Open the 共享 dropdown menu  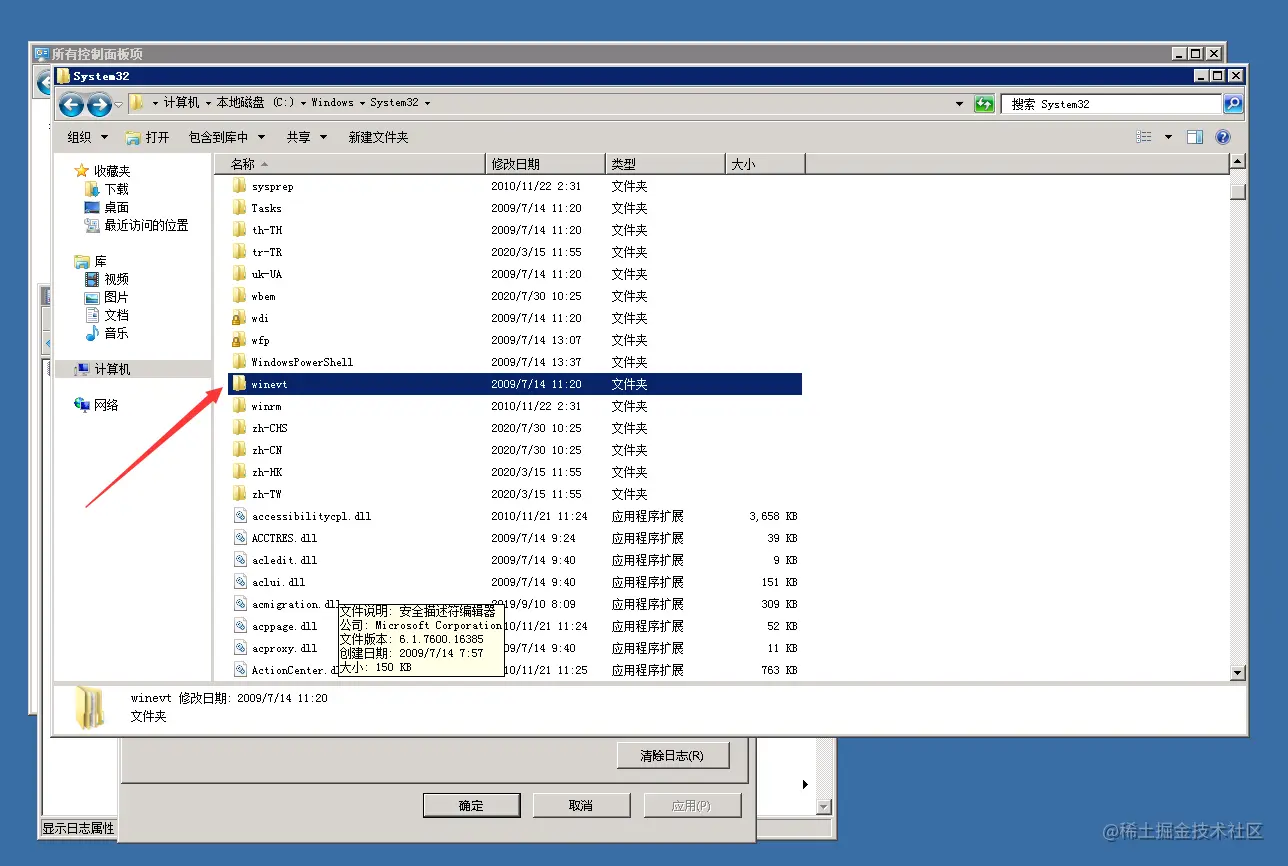[307, 137]
